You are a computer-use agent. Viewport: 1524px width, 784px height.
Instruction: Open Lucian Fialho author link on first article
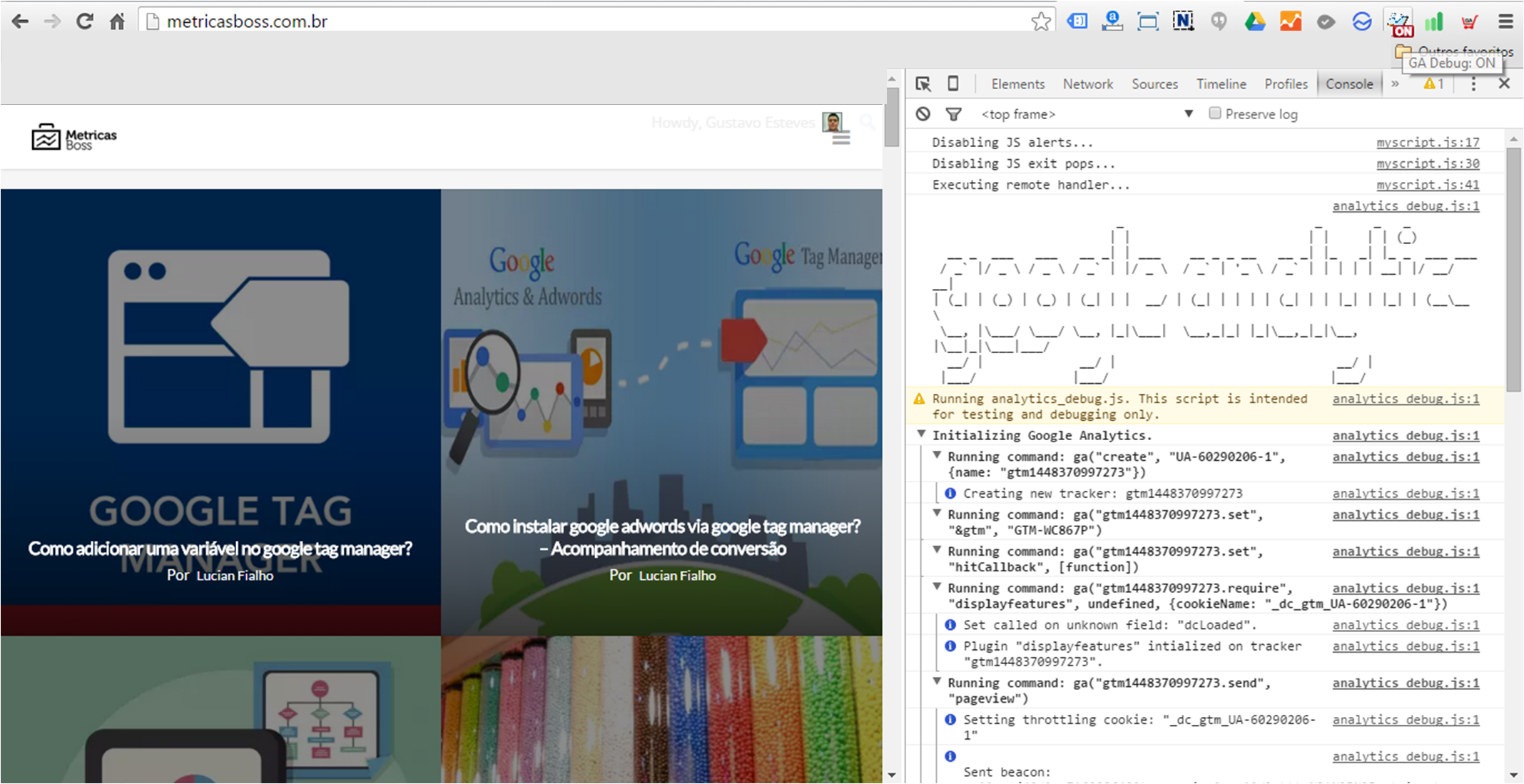235,576
